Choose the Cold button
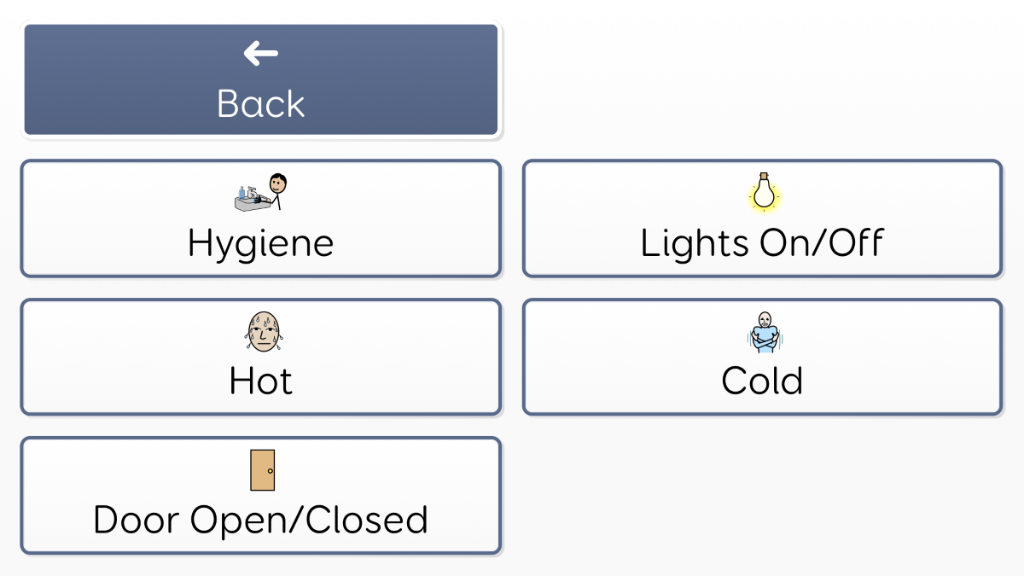1024x576 pixels. [x=762, y=357]
